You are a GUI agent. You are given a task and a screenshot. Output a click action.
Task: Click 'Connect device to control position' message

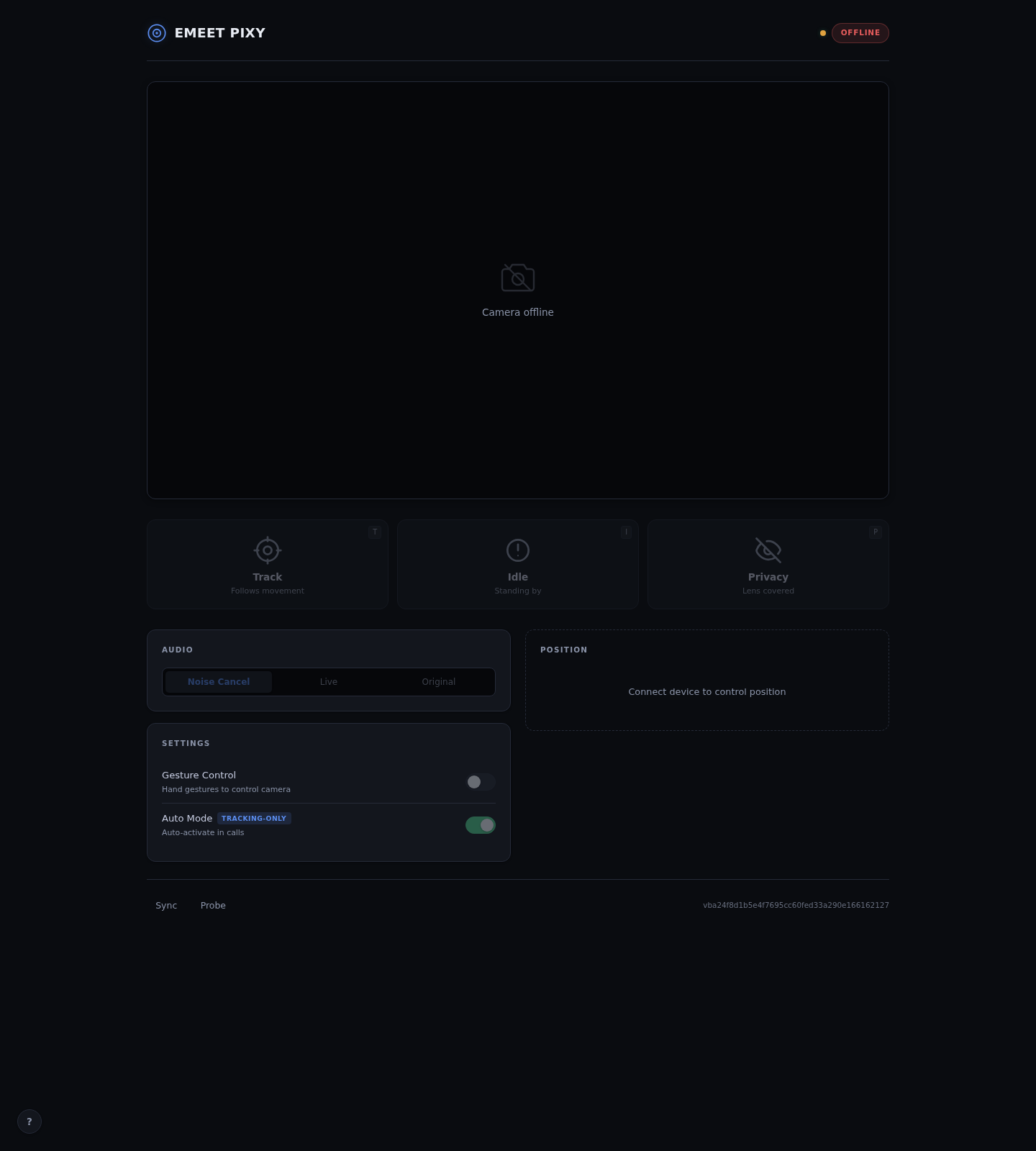click(707, 692)
